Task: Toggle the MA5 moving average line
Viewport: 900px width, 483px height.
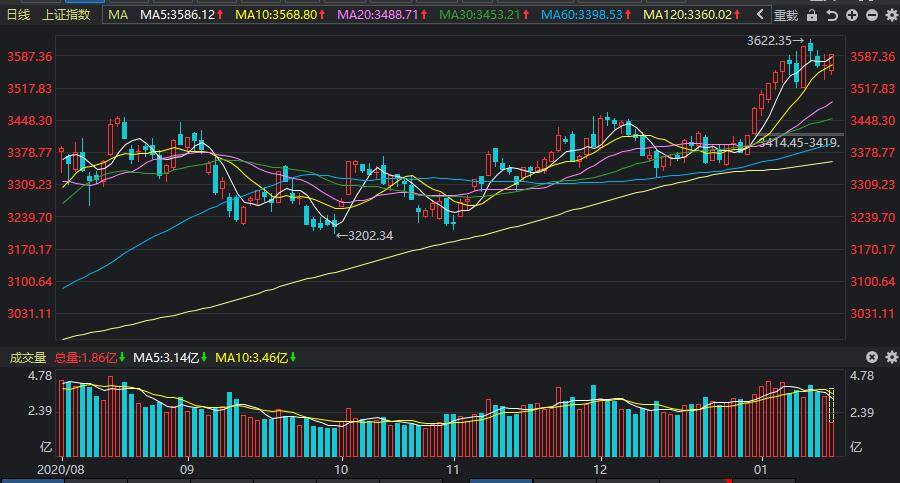Action: click(181, 14)
